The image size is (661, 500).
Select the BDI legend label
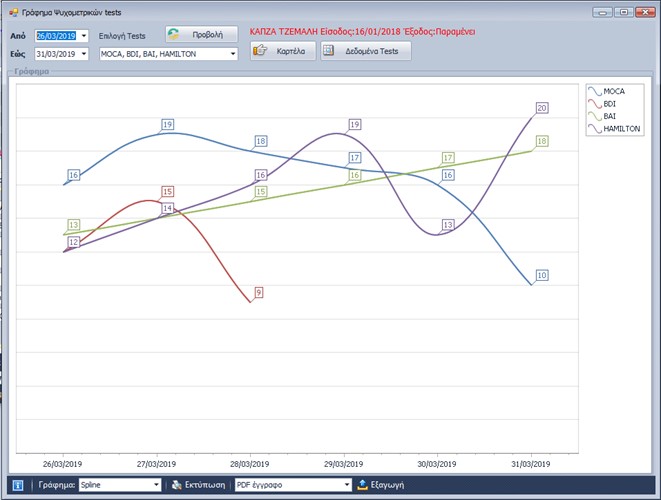(610, 104)
